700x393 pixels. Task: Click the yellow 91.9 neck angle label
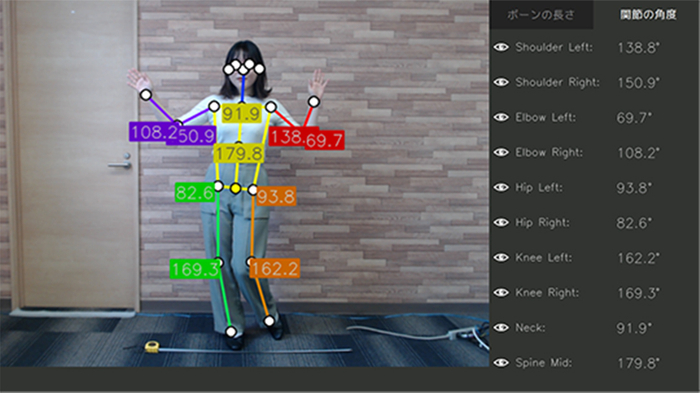(242, 114)
